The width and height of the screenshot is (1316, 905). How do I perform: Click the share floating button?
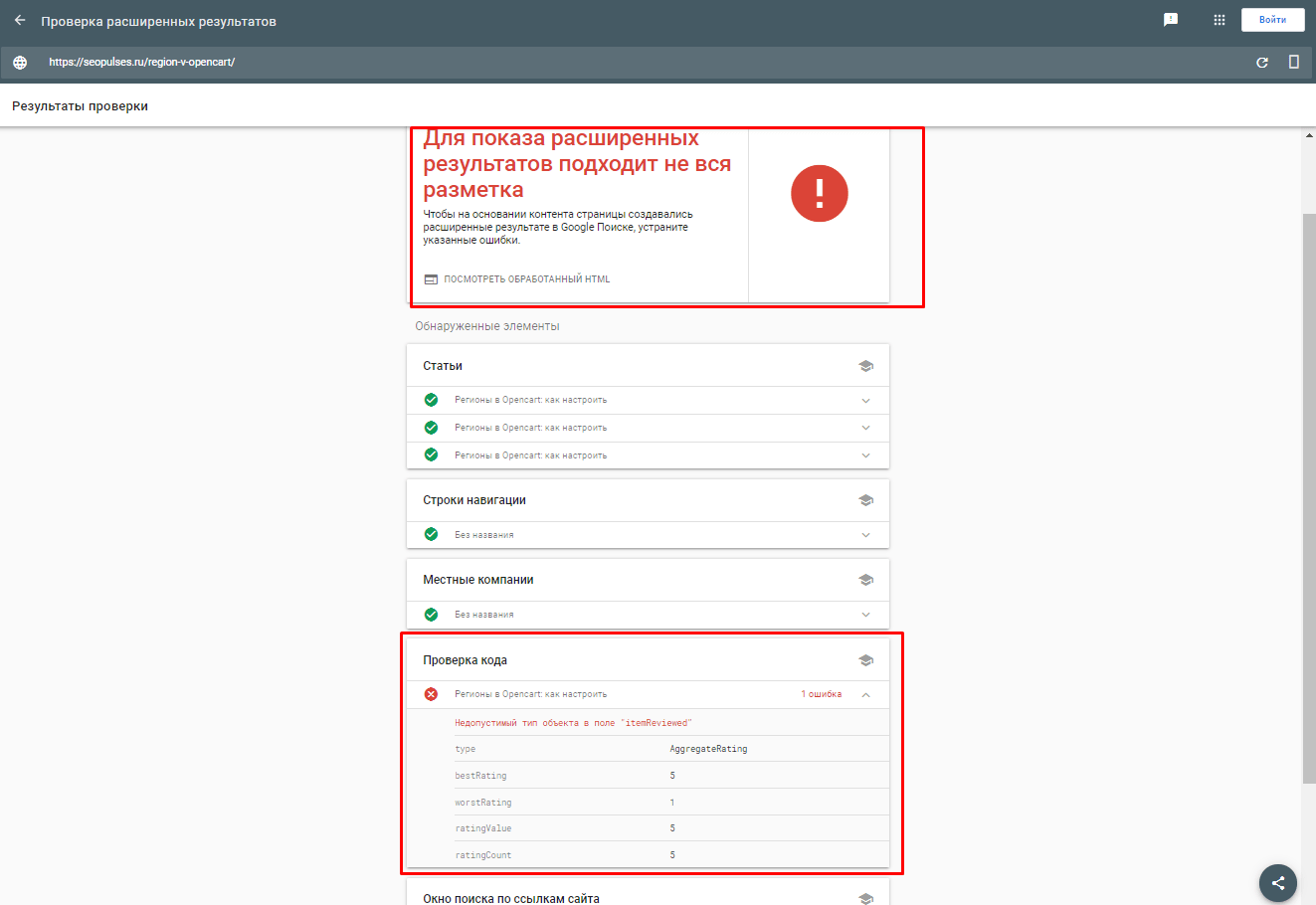[1278, 882]
